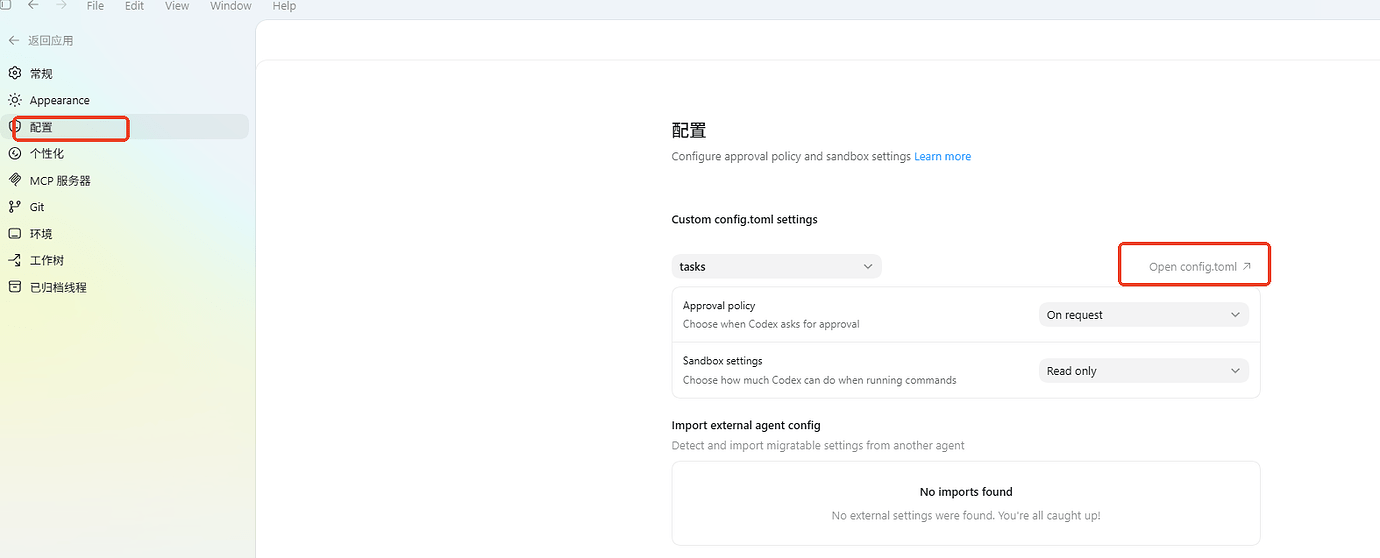1380x558 pixels.
Task: Click the 已归档线程 archive box icon
Action: point(15,287)
